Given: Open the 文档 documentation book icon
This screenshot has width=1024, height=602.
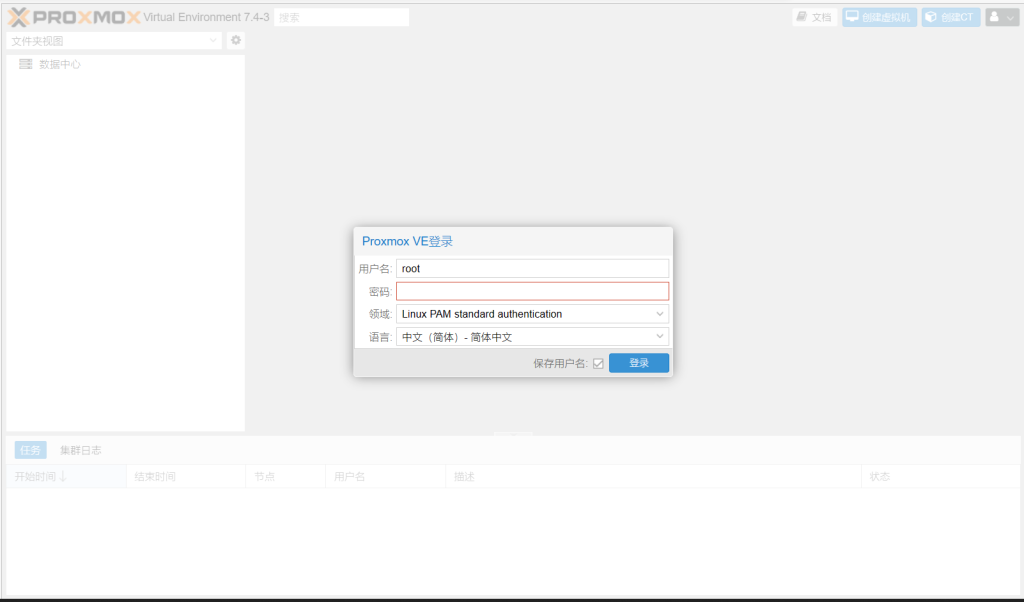Looking at the screenshot, I should 802,17.
